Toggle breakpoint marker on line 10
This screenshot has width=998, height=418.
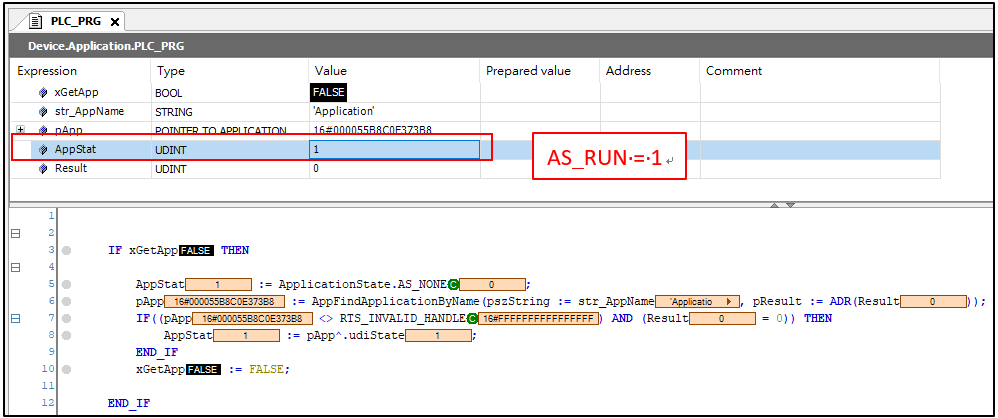point(66,369)
